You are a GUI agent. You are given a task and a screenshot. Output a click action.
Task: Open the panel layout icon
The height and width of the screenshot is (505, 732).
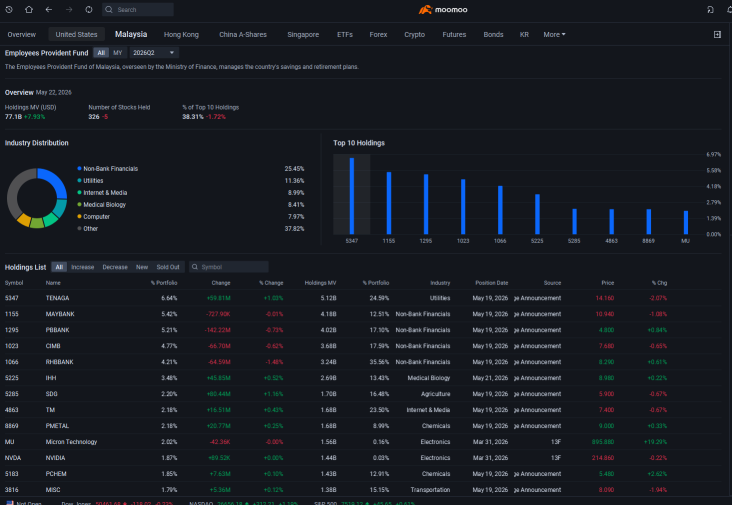coord(718,35)
